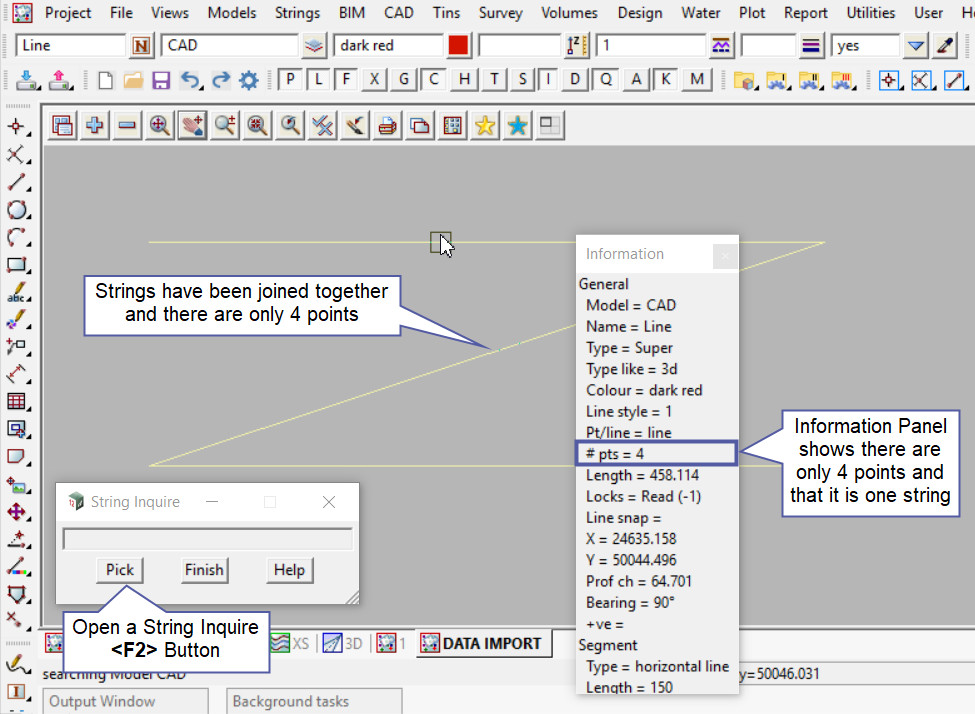Image resolution: width=975 pixels, height=714 pixels.
Task: Open the model layers selector beside CAD
Action: click(x=314, y=46)
